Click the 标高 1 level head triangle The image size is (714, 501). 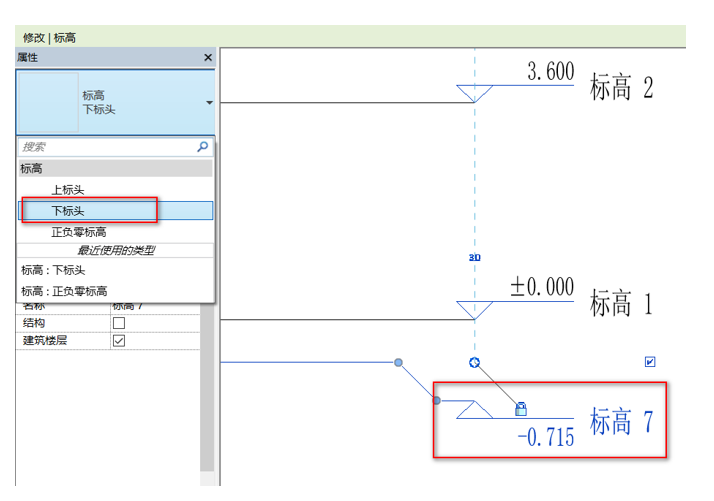point(474,310)
